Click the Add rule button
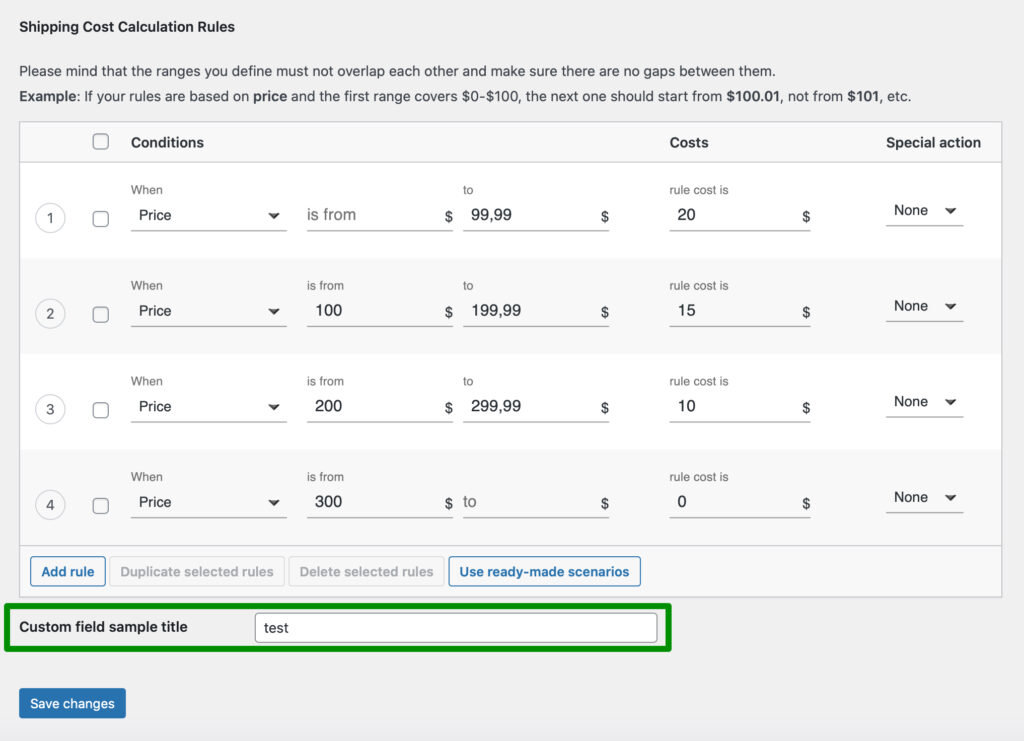Image resolution: width=1024 pixels, height=741 pixels. point(67,571)
